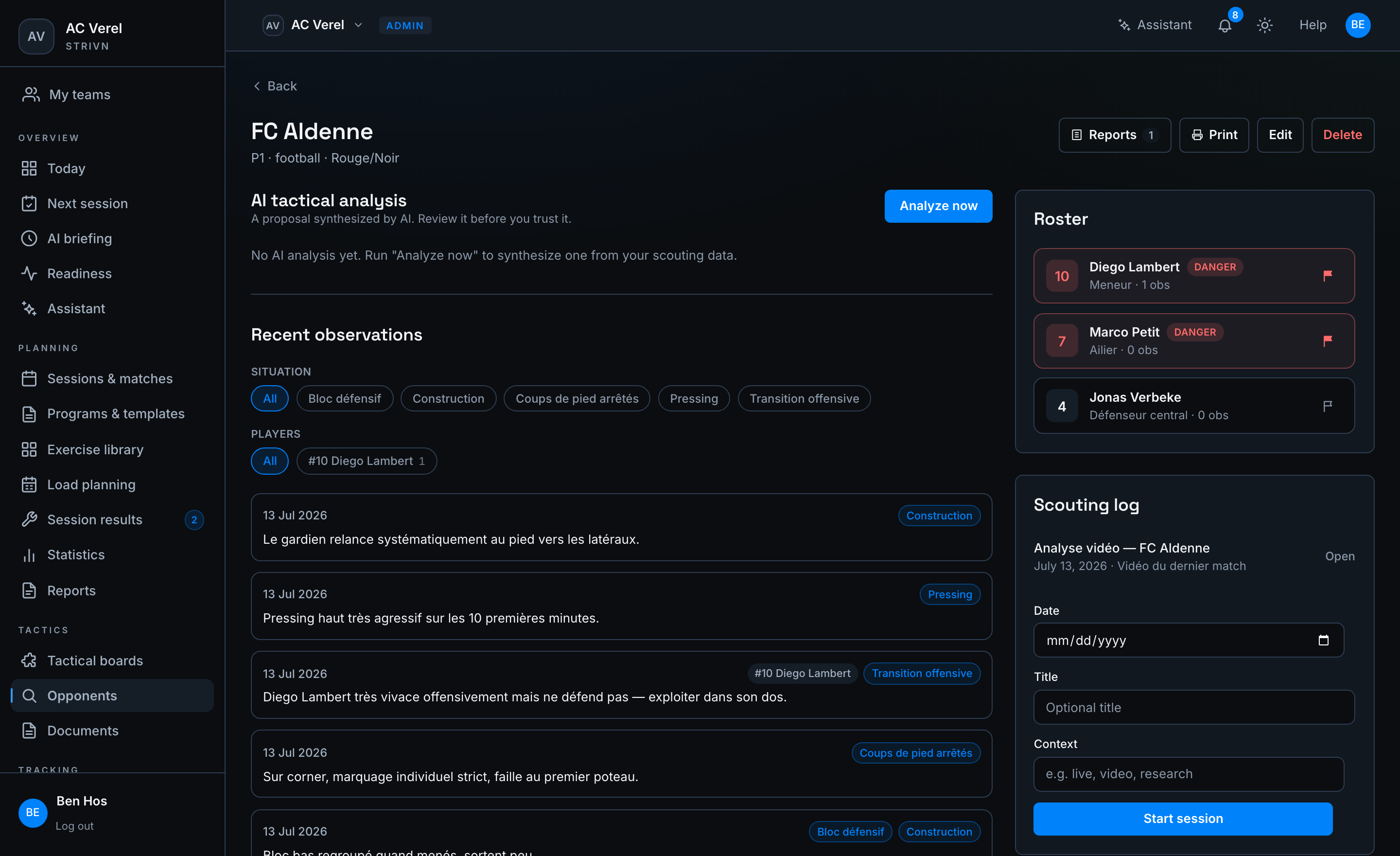This screenshot has width=1400, height=856.
Task: Toggle danger flag for Diego Lambert
Action: point(1327,276)
